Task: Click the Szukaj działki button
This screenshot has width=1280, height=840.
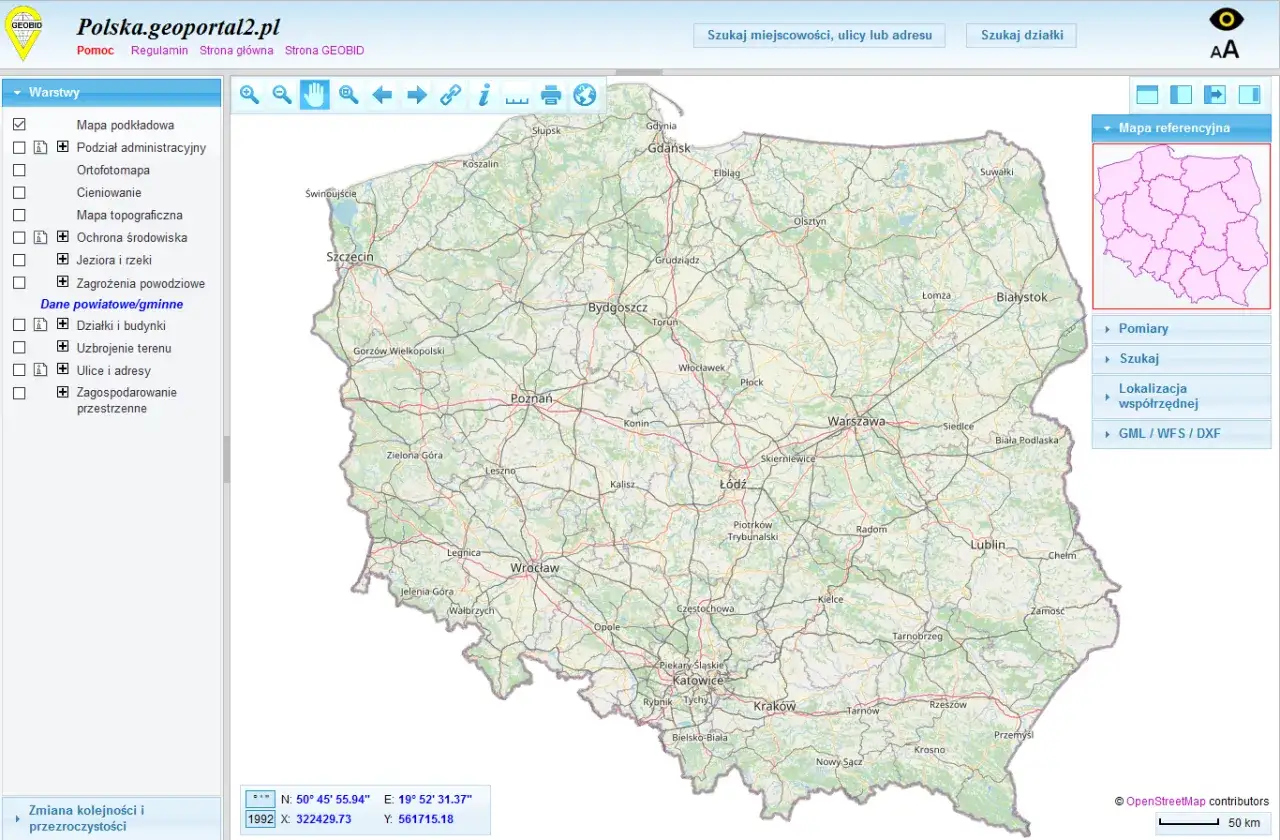Action: (x=1021, y=35)
